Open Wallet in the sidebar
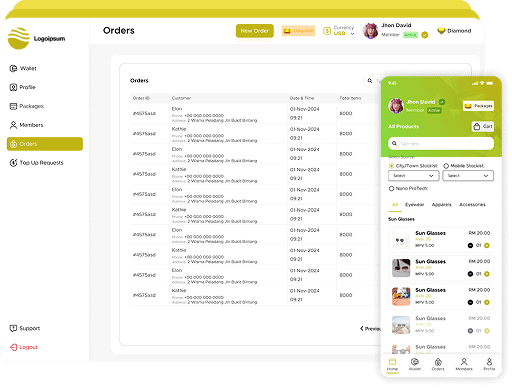512x388 pixels. pyautogui.click(x=23, y=68)
